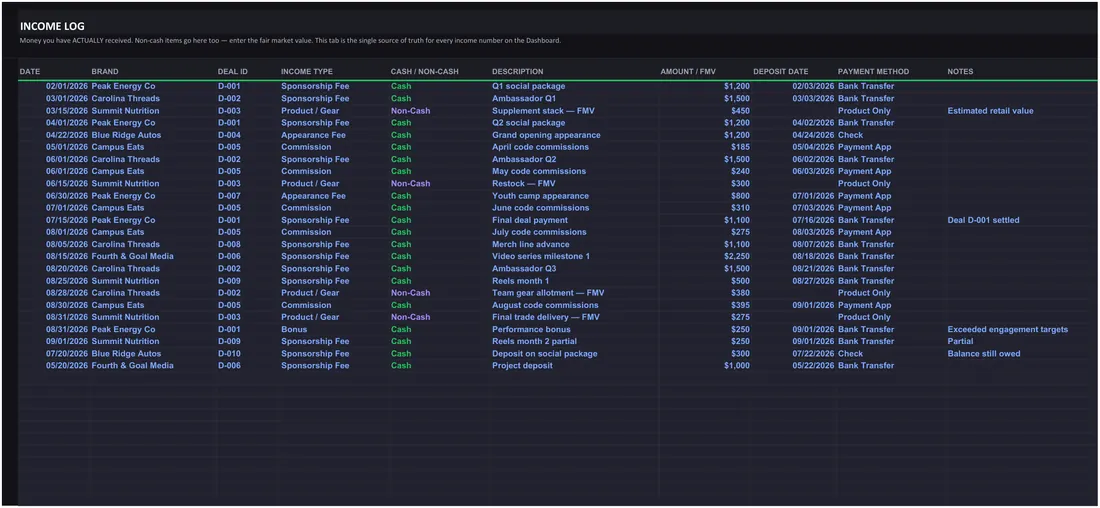Select the 'Q1 social package' description cell

click(528, 86)
